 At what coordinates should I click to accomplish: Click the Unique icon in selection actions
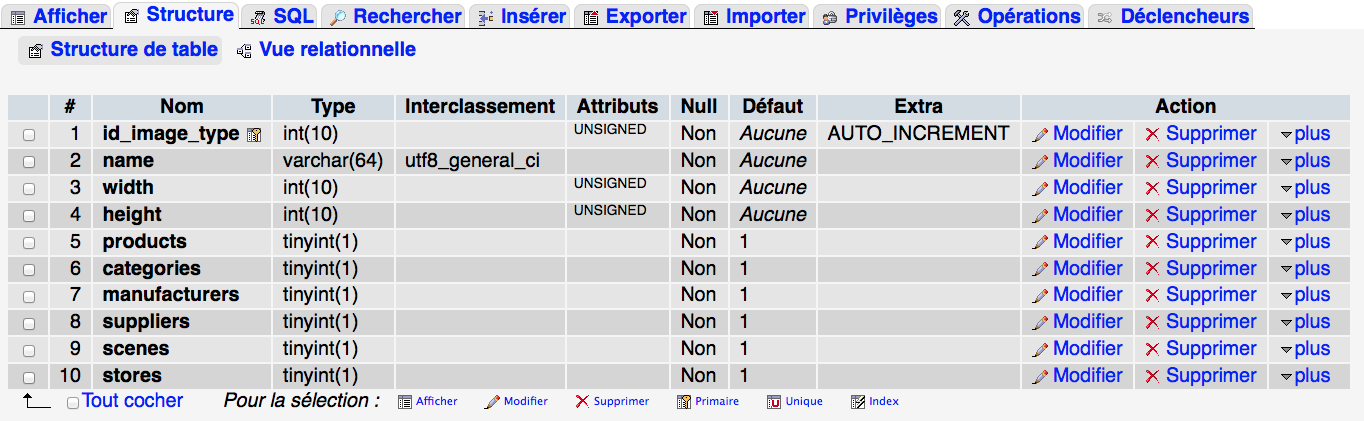coord(774,402)
